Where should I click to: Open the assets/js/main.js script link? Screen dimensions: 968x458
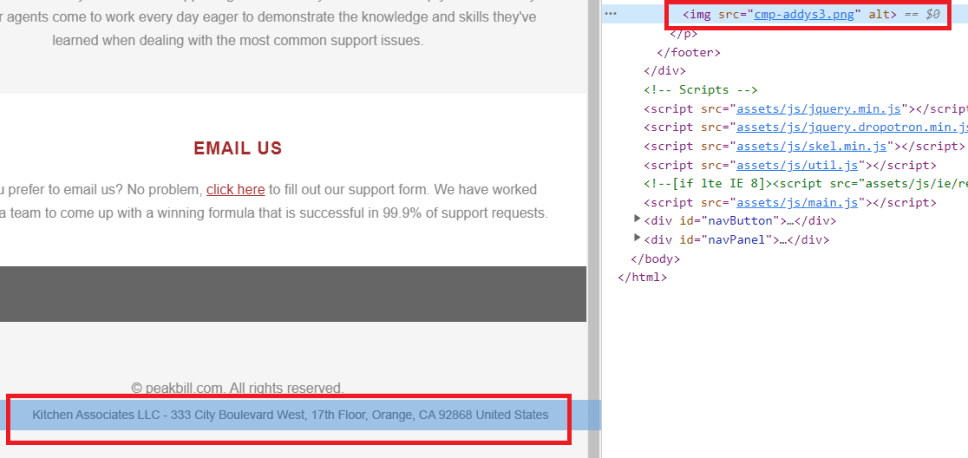(798, 202)
